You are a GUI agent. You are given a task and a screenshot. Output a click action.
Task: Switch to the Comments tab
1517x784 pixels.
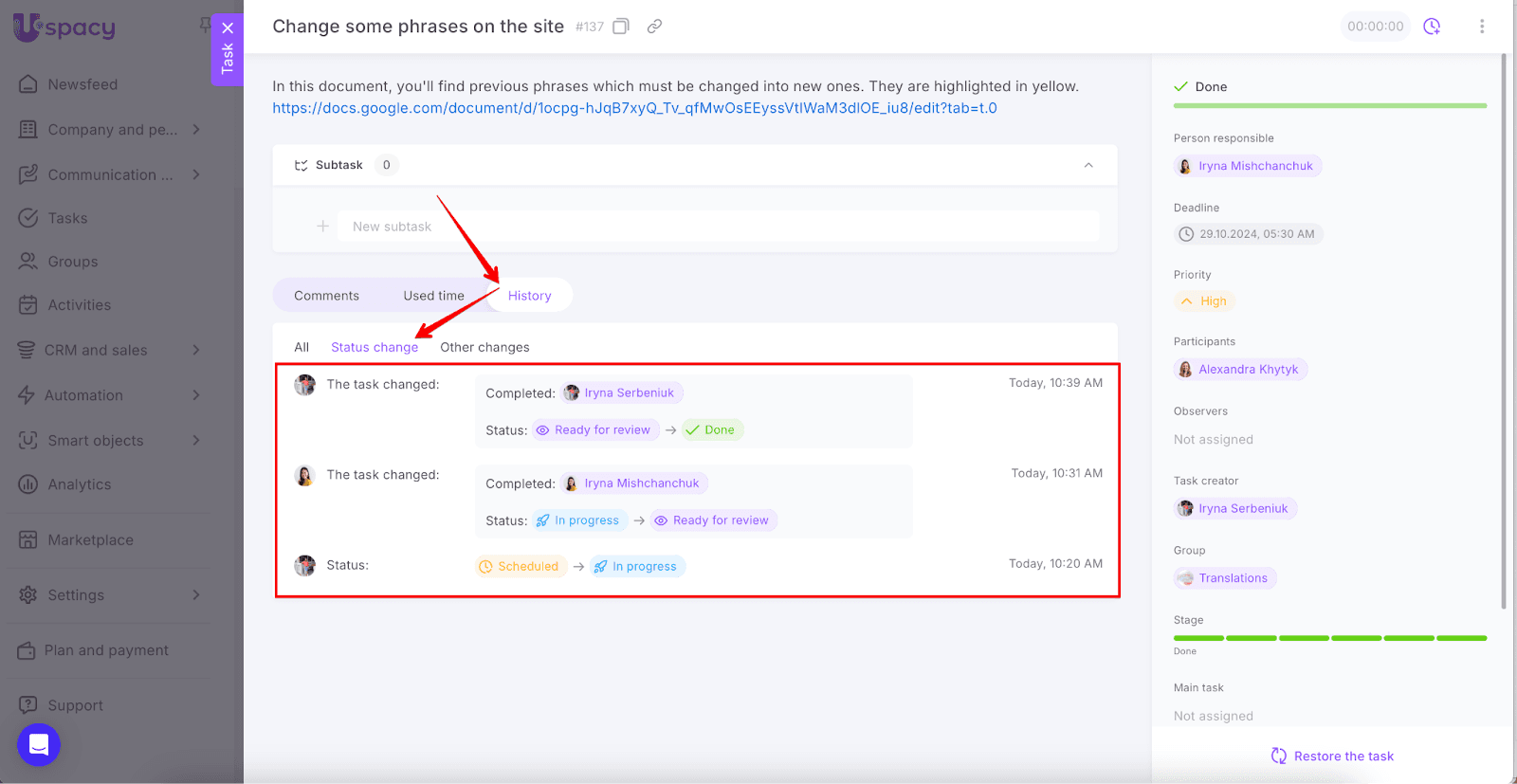(326, 296)
